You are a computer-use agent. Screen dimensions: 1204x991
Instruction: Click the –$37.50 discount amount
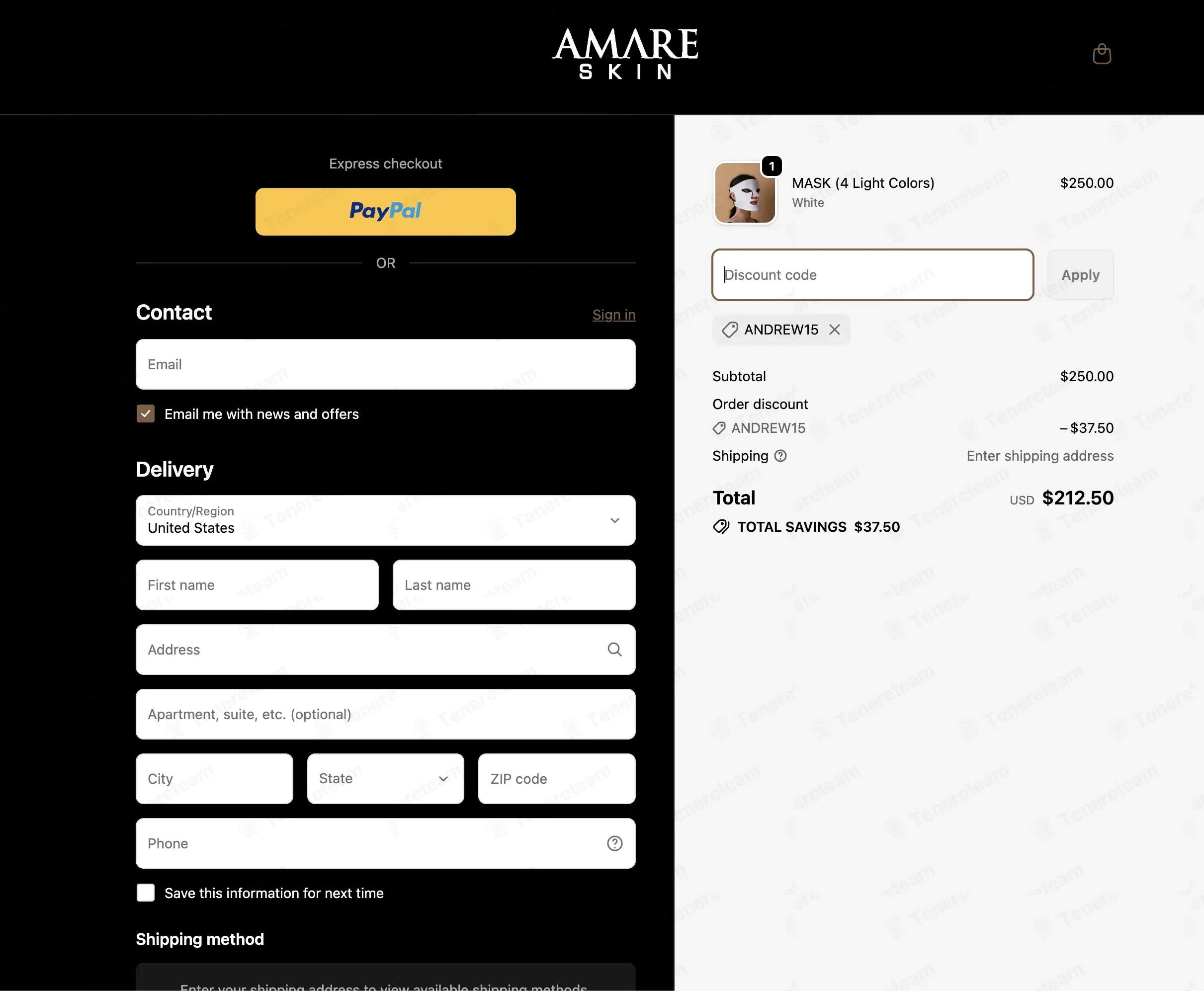(1086, 428)
